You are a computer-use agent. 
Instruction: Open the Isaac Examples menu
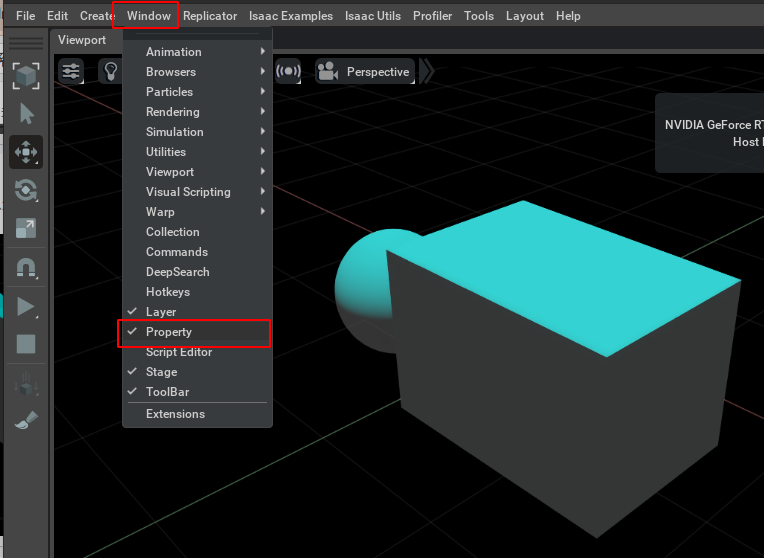click(x=291, y=16)
